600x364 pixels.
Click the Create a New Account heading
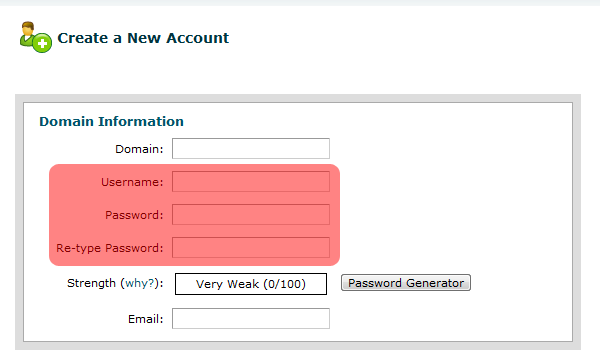143,38
